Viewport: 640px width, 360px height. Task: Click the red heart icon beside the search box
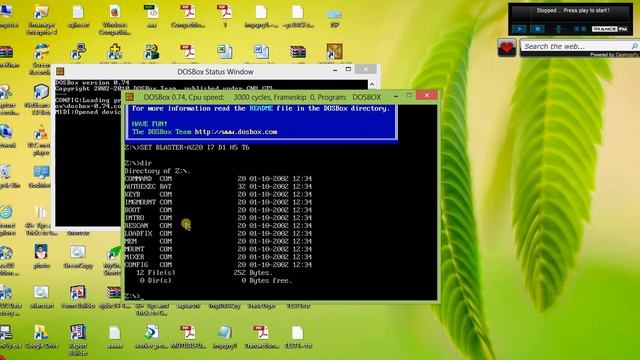[x=507, y=48]
